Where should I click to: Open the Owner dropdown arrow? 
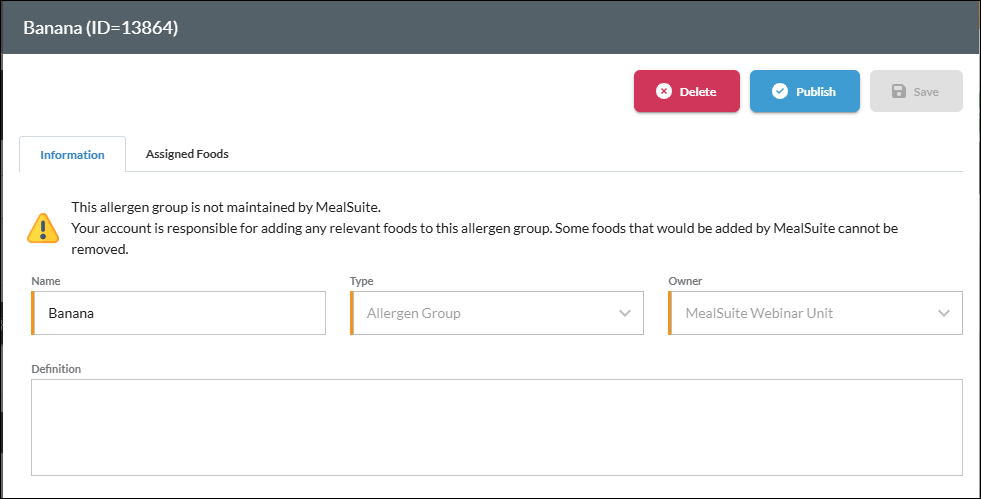click(x=944, y=313)
